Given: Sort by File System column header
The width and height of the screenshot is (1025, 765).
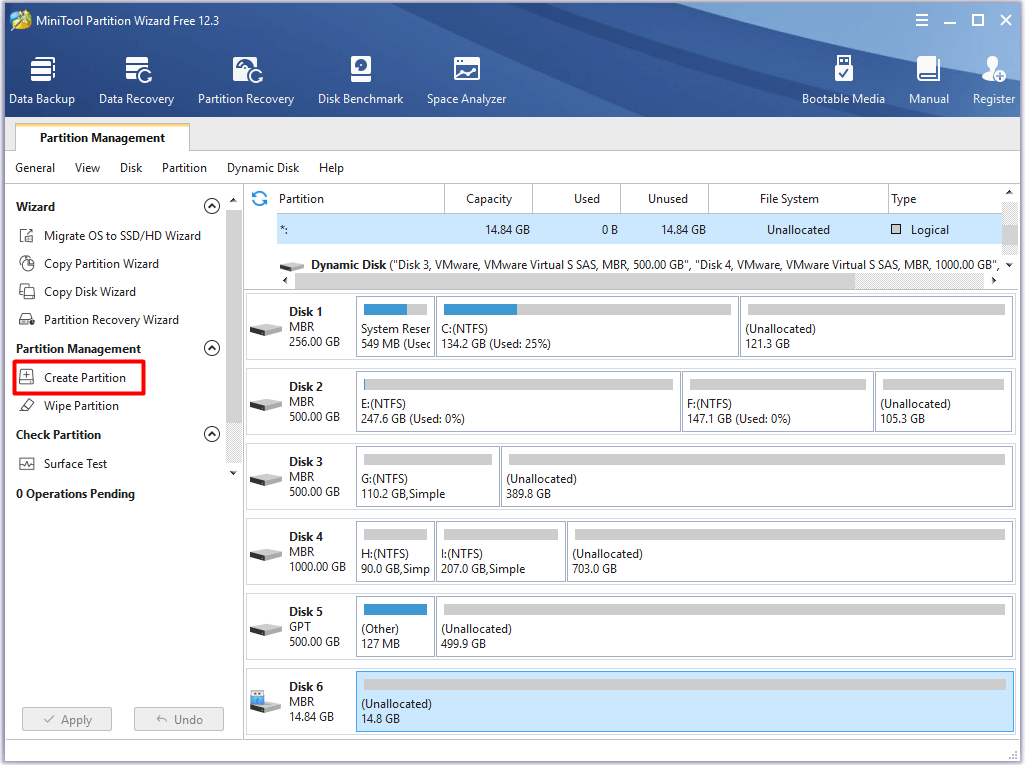Looking at the screenshot, I should (x=798, y=199).
